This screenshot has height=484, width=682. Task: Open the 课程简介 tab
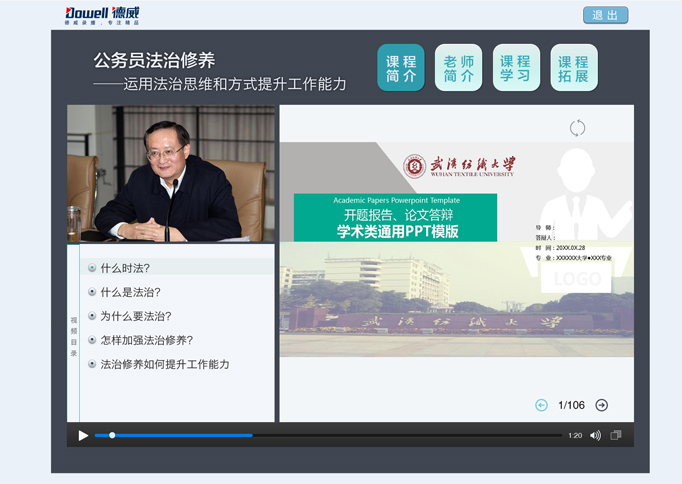pyautogui.click(x=401, y=68)
